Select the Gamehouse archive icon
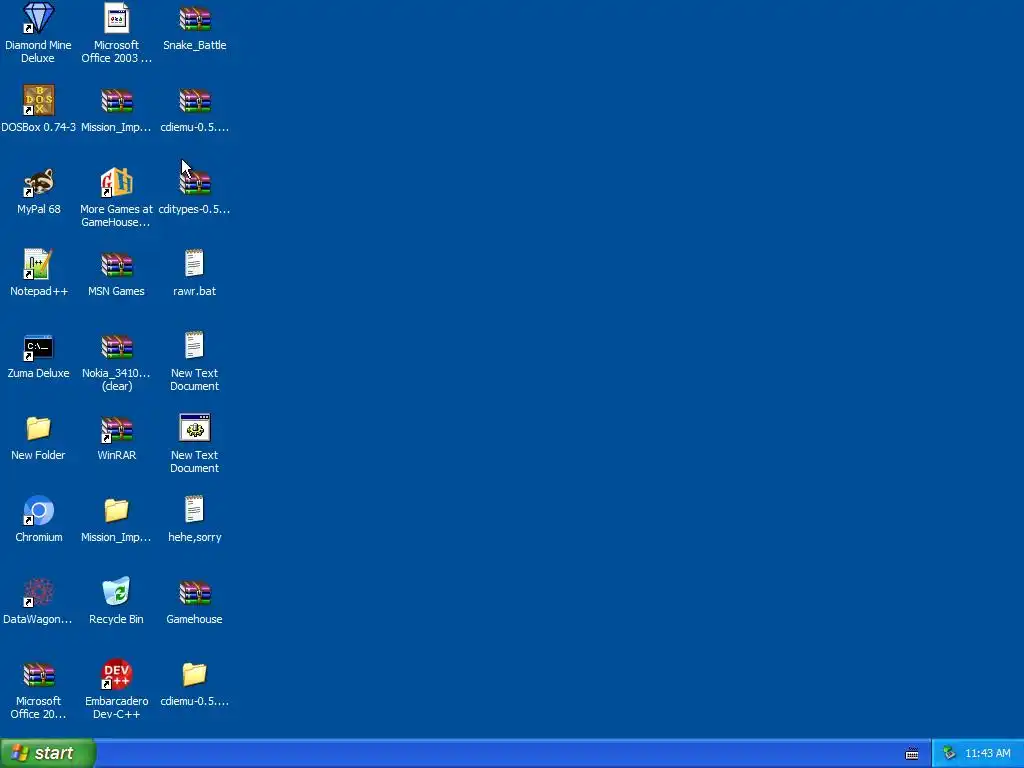 [x=195, y=592]
